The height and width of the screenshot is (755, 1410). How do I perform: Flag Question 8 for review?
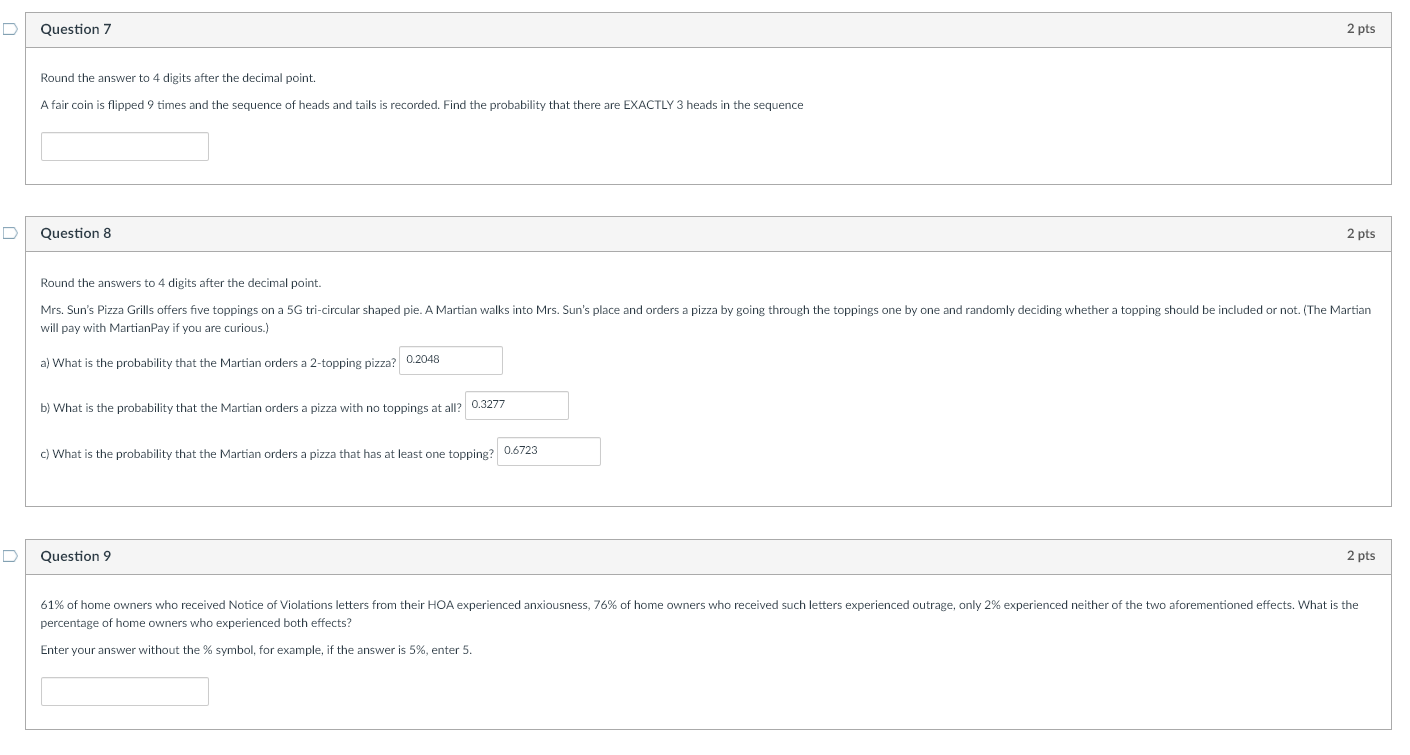click(9, 234)
